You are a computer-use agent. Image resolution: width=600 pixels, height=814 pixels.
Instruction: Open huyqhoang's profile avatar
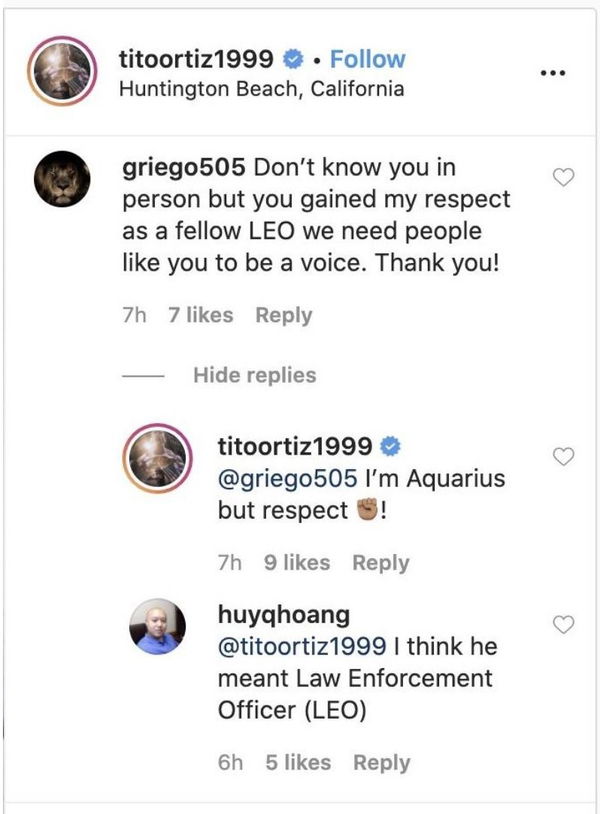158,627
